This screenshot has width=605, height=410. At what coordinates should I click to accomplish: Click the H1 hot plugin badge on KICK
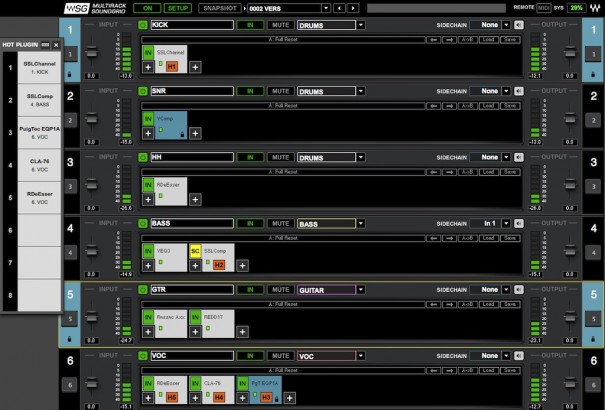click(173, 66)
